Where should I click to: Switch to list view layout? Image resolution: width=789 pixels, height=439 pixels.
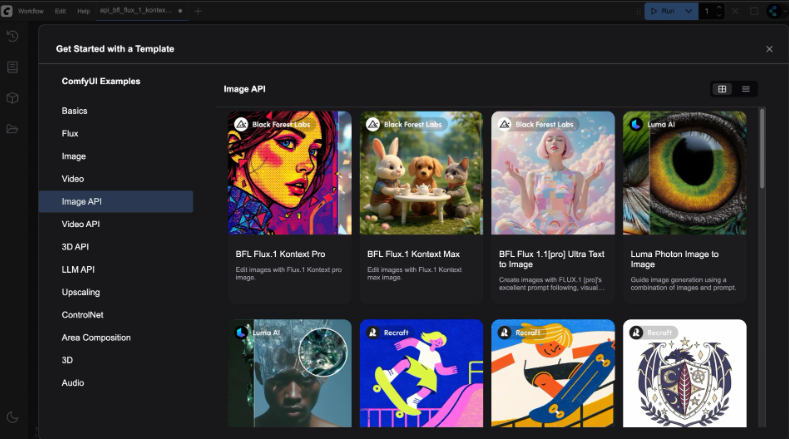pyautogui.click(x=746, y=89)
